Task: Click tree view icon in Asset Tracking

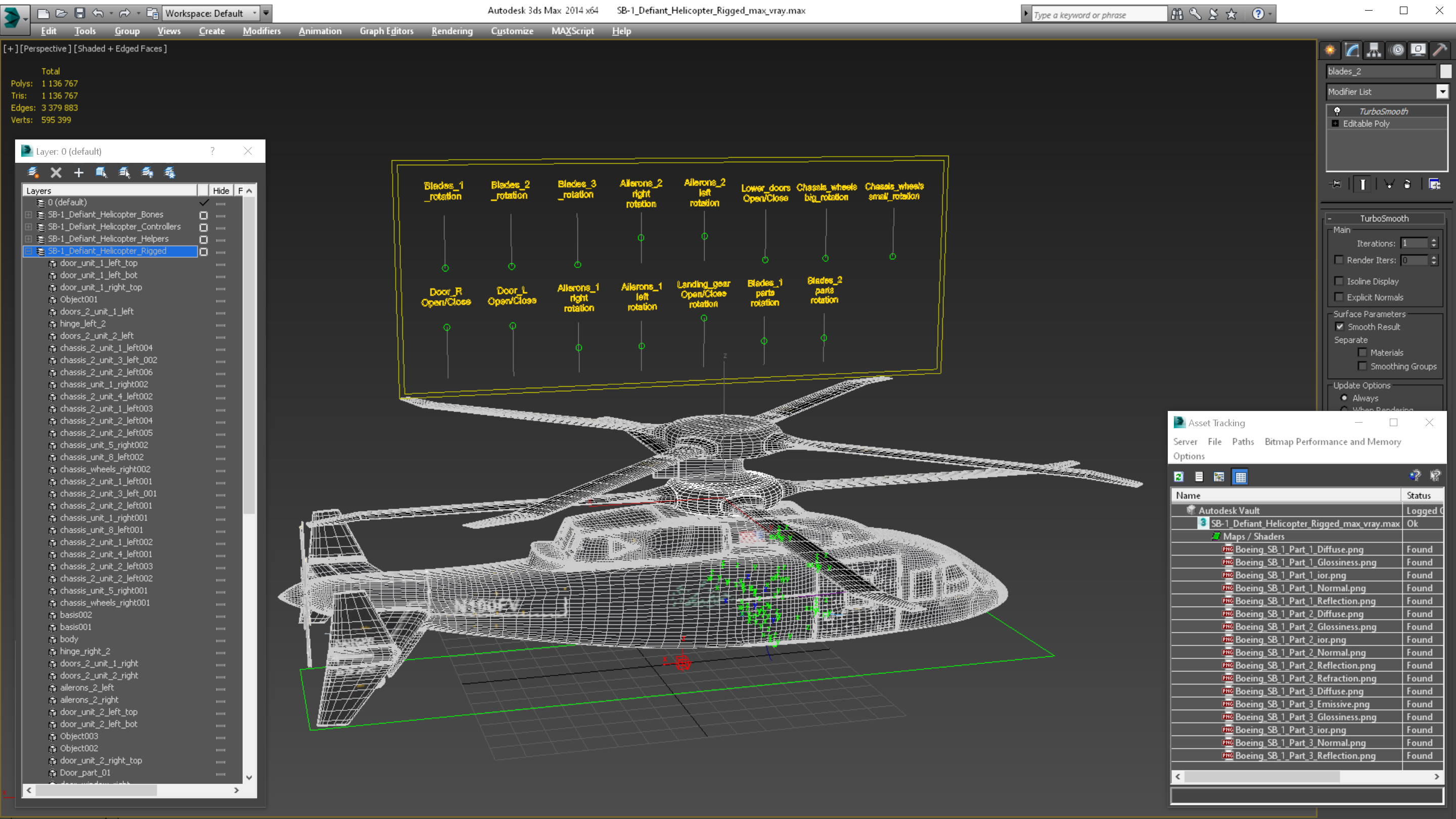Action: (x=1219, y=477)
